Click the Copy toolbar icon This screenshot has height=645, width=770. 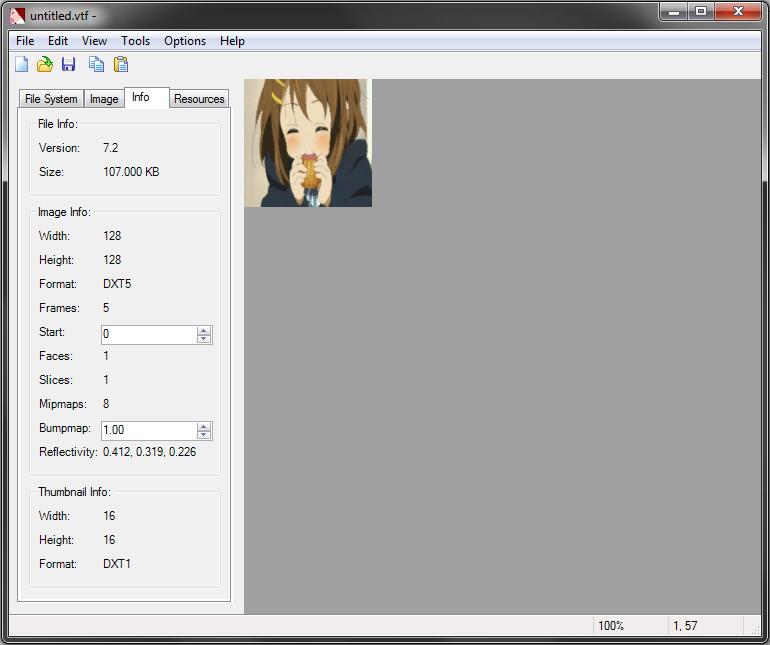tap(96, 64)
